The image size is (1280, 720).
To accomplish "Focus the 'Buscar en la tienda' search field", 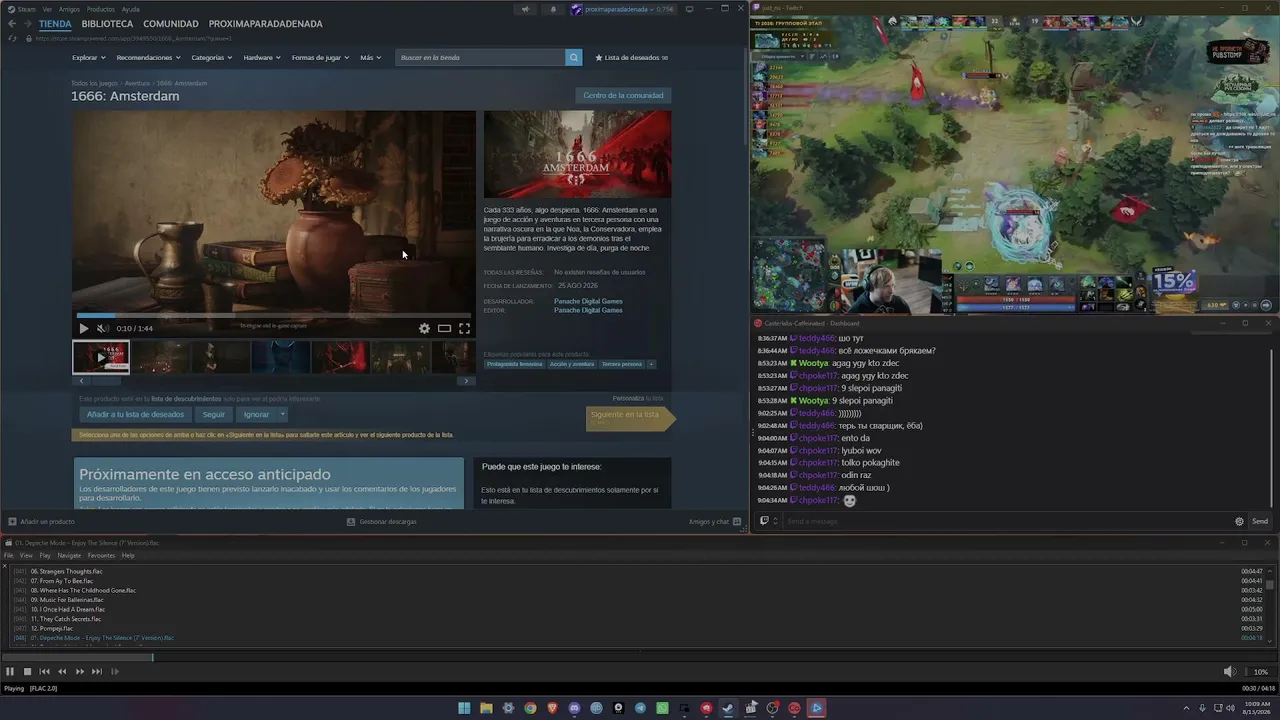I will pos(480,58).
